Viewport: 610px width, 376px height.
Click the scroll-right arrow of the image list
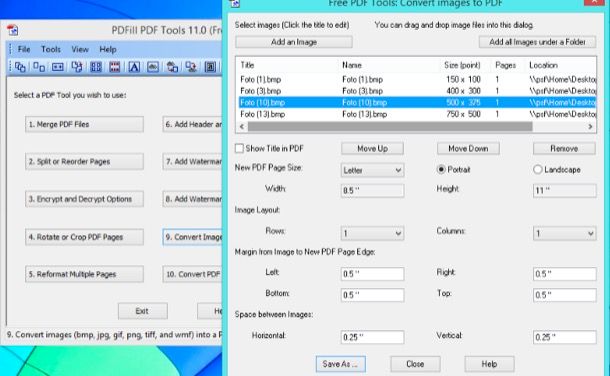590,126
